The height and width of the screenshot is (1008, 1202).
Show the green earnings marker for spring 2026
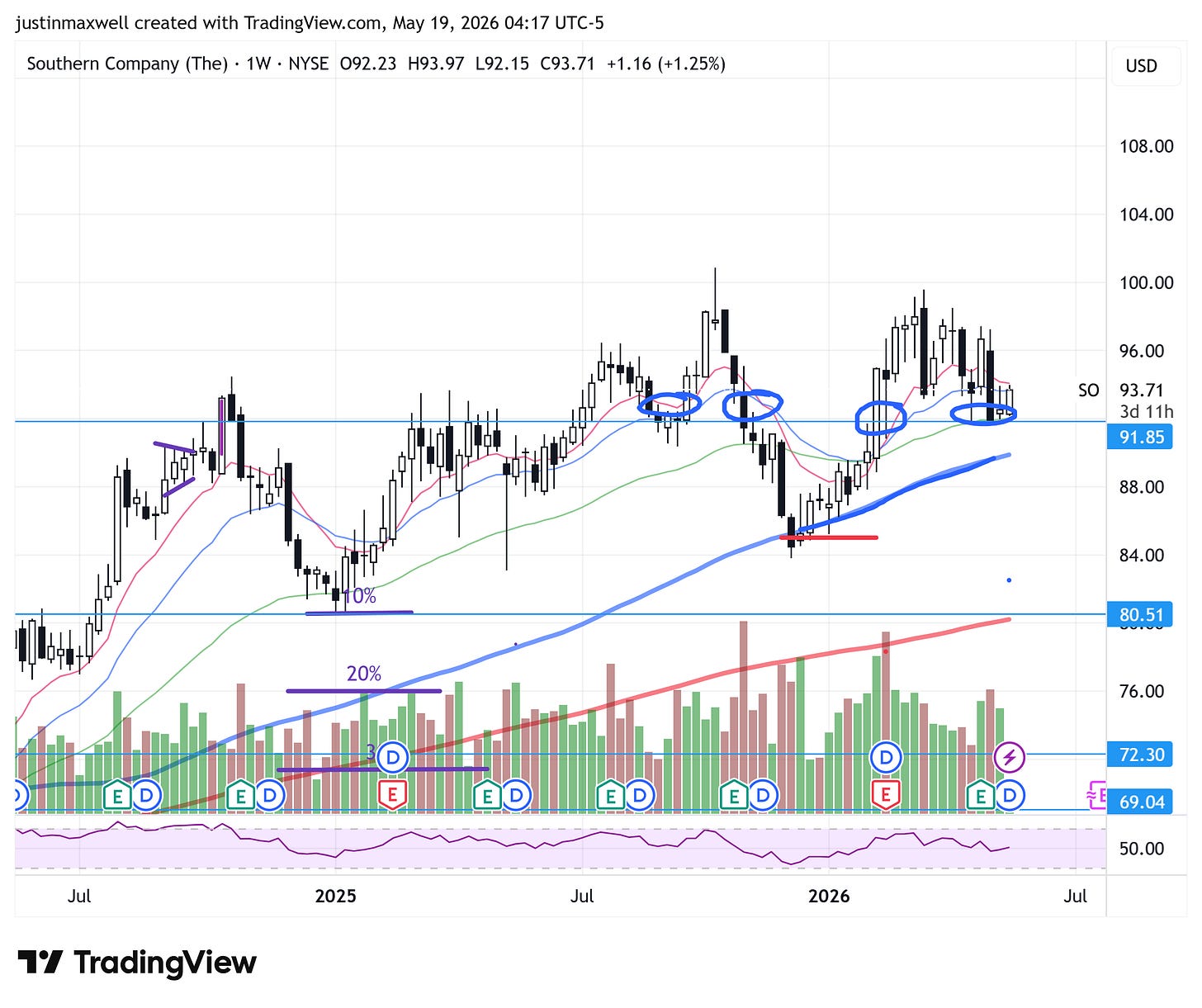pyautogui.click(x=981, y=796)
